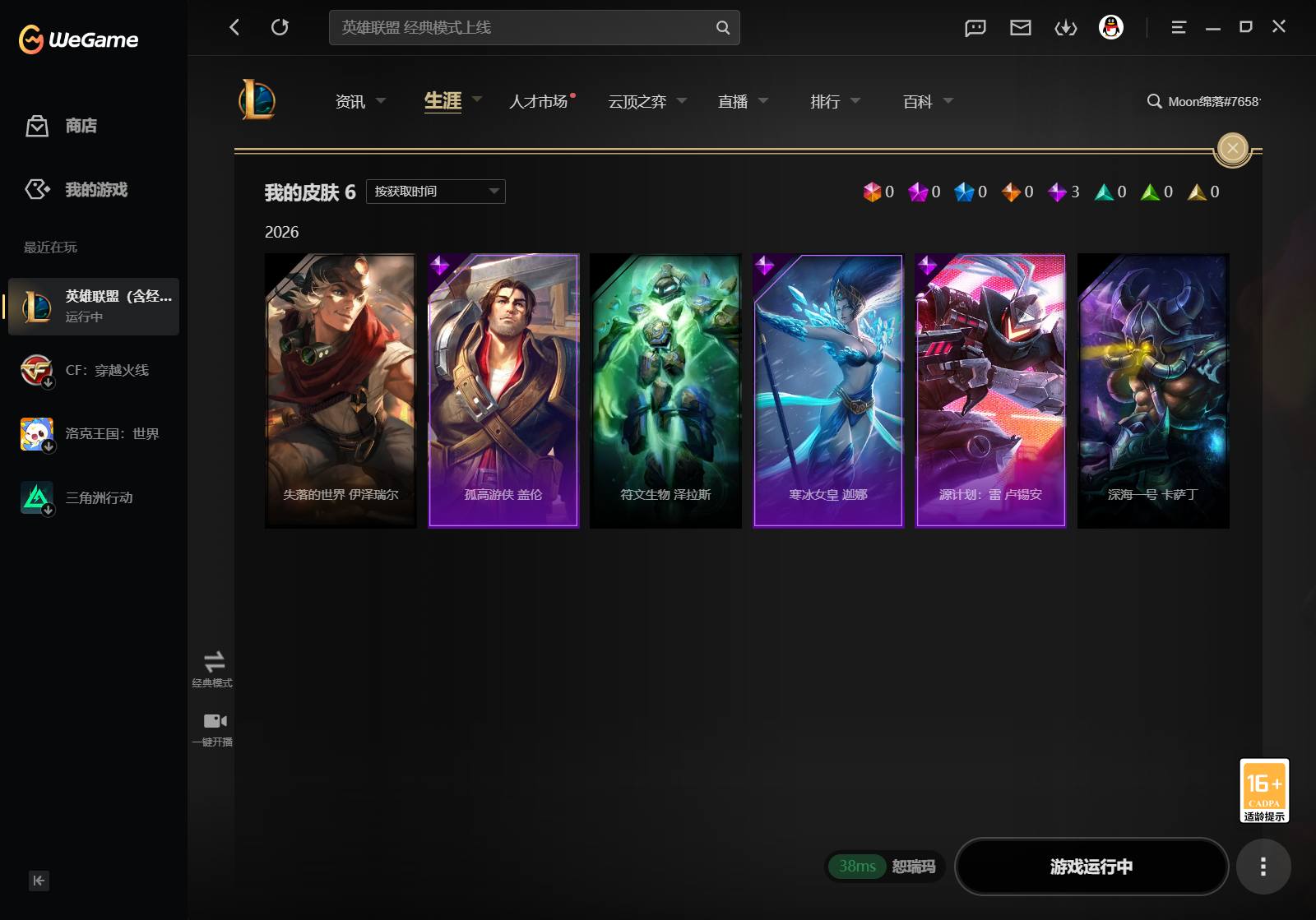The height and width of the screenshot is (920, 1316).
Task: Click the 游戏运行中 button
Action: [x=1091, y=867]
